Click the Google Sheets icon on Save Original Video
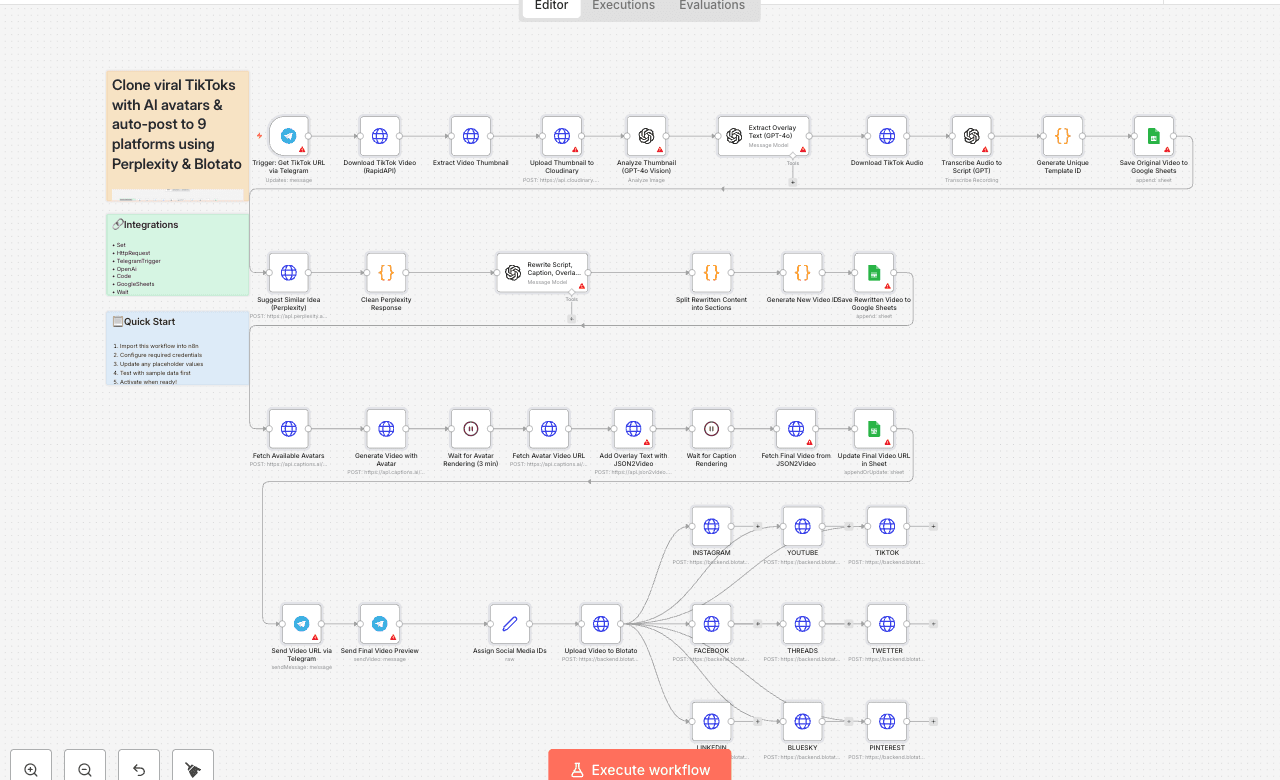The height and width of the screenshot is (780, 1280). (x=1153, y=136)
